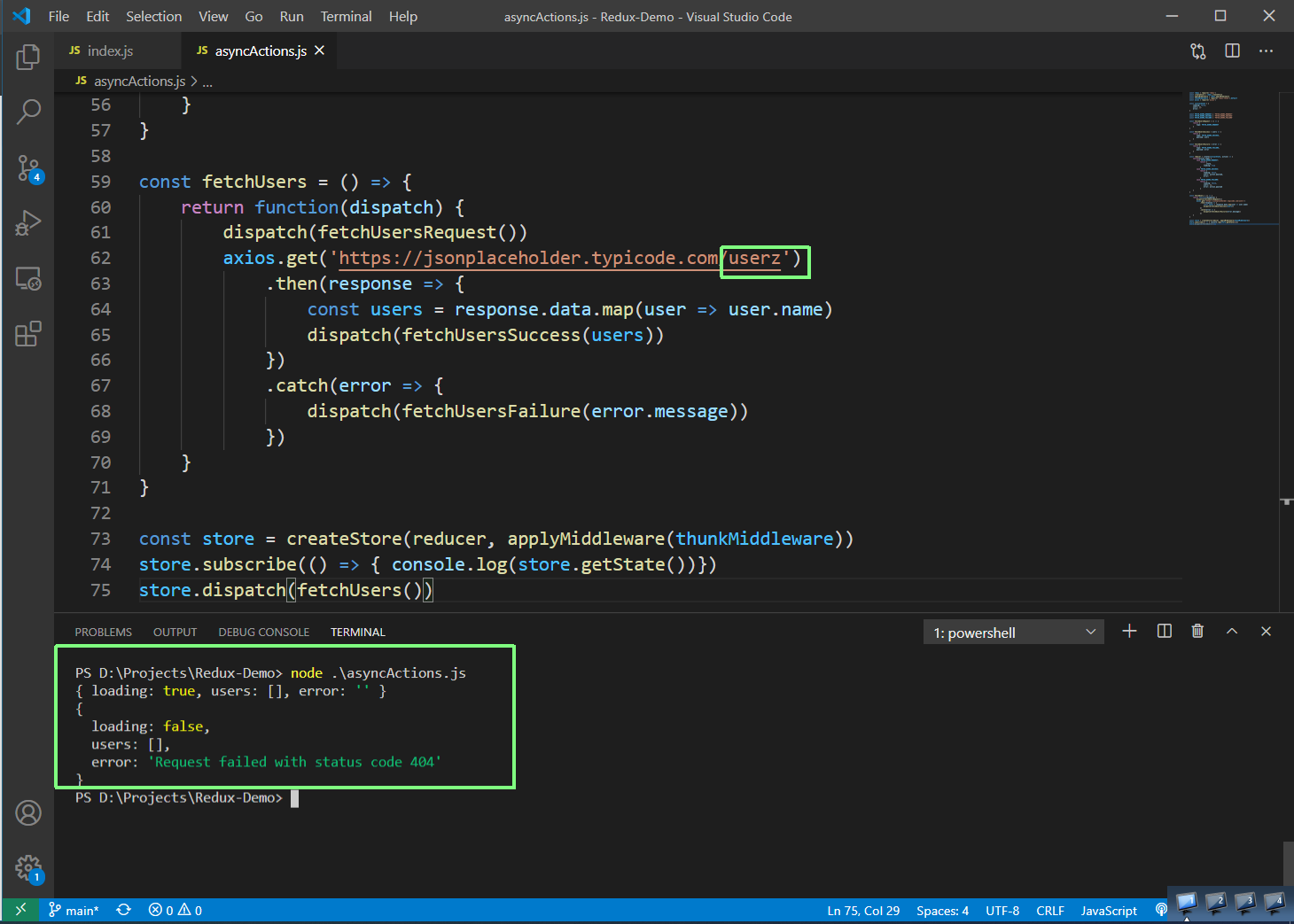Image resolution: width=1294 pixels, height=924 pixels.
Task: Maximize the panel with up chevron
Action: click(1232, 631)
